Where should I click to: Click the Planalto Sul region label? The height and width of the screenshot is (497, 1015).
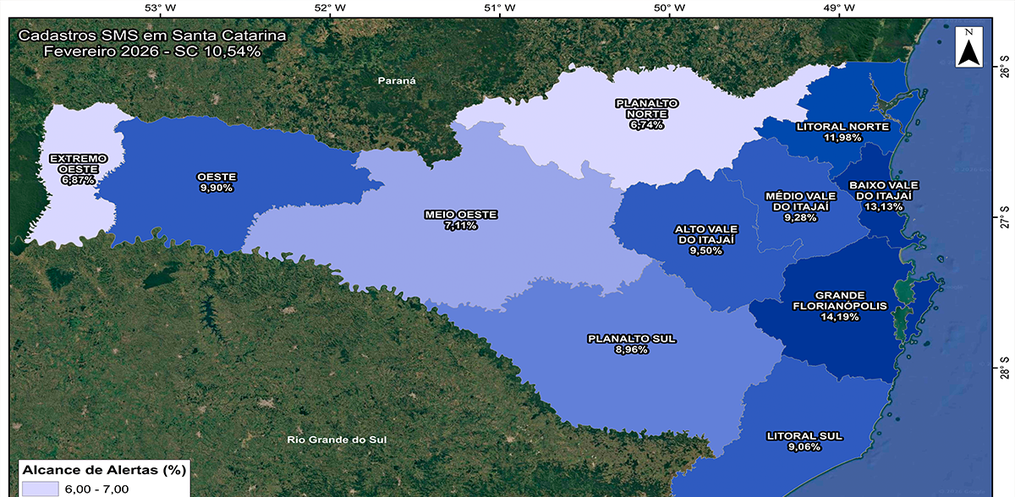631,344
